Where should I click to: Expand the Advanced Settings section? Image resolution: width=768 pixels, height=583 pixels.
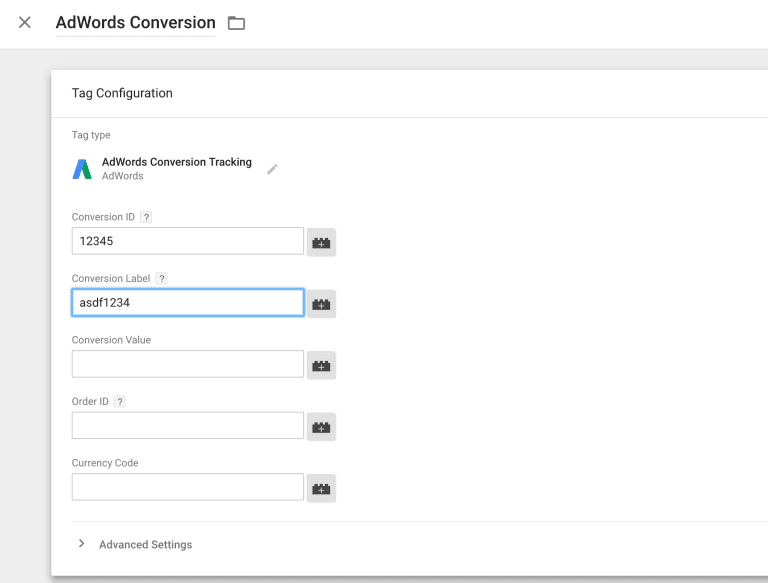[x=81, y=544]
